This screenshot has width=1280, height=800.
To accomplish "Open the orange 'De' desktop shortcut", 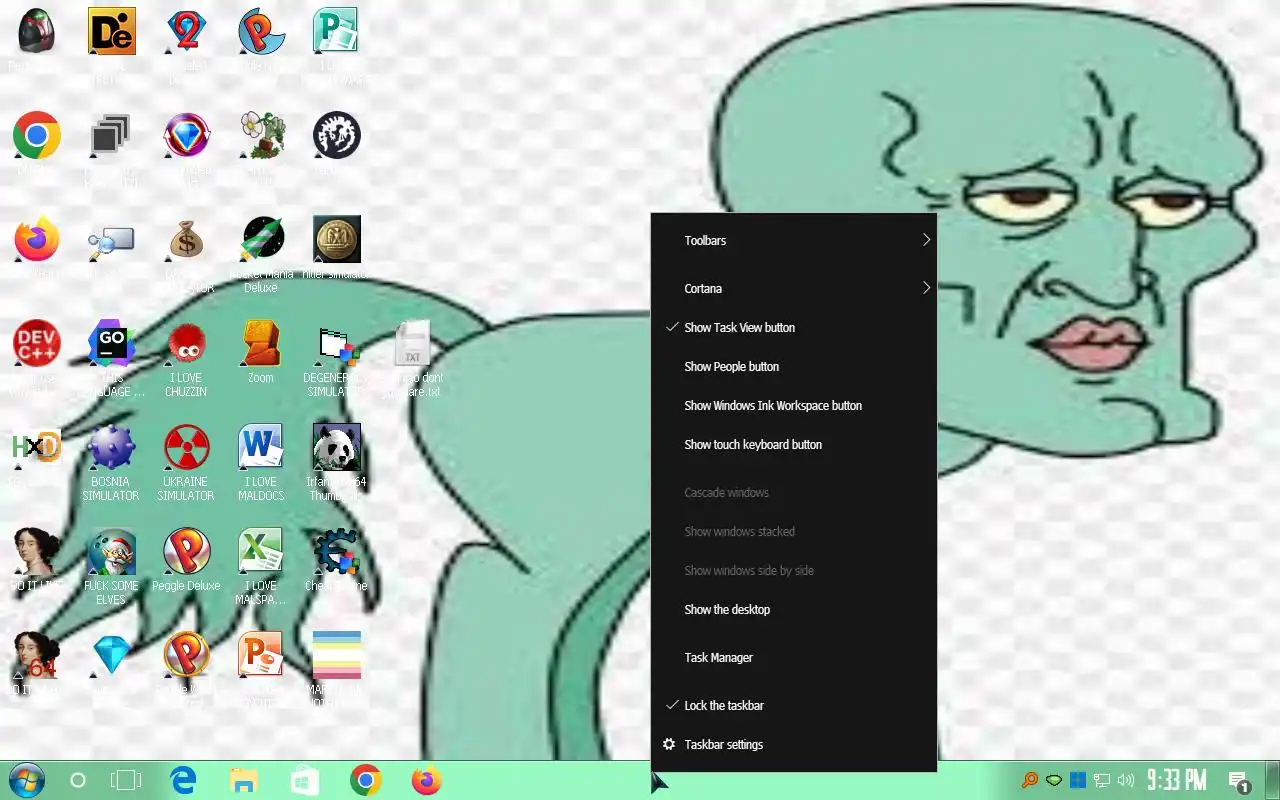I will (112, 31).
